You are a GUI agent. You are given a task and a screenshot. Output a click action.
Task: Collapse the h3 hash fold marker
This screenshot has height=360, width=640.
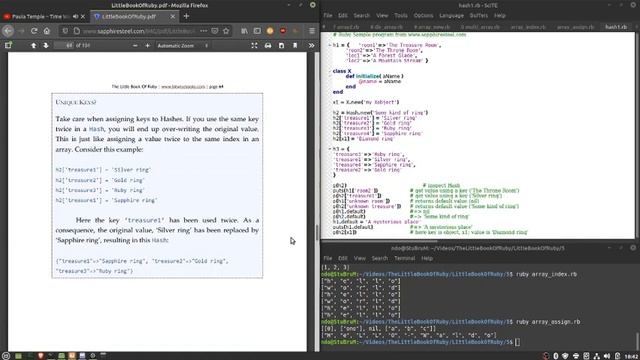click(x=329, y=149)
